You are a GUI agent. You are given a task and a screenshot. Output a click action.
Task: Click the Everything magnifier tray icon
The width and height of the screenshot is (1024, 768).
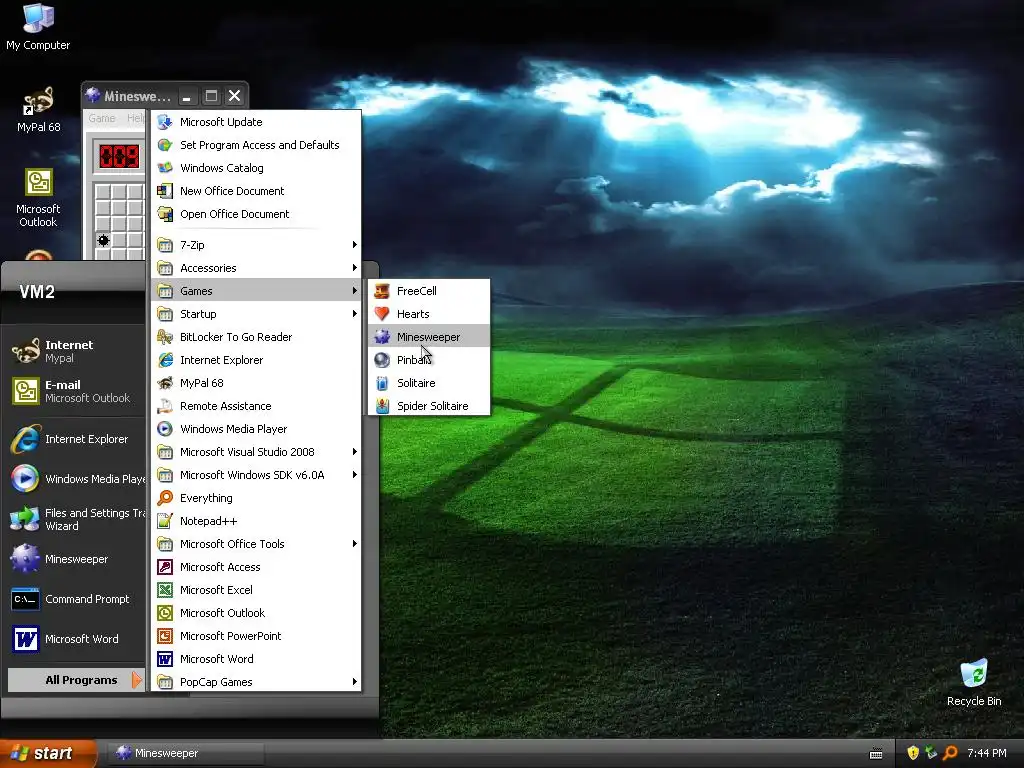[950, 753]
